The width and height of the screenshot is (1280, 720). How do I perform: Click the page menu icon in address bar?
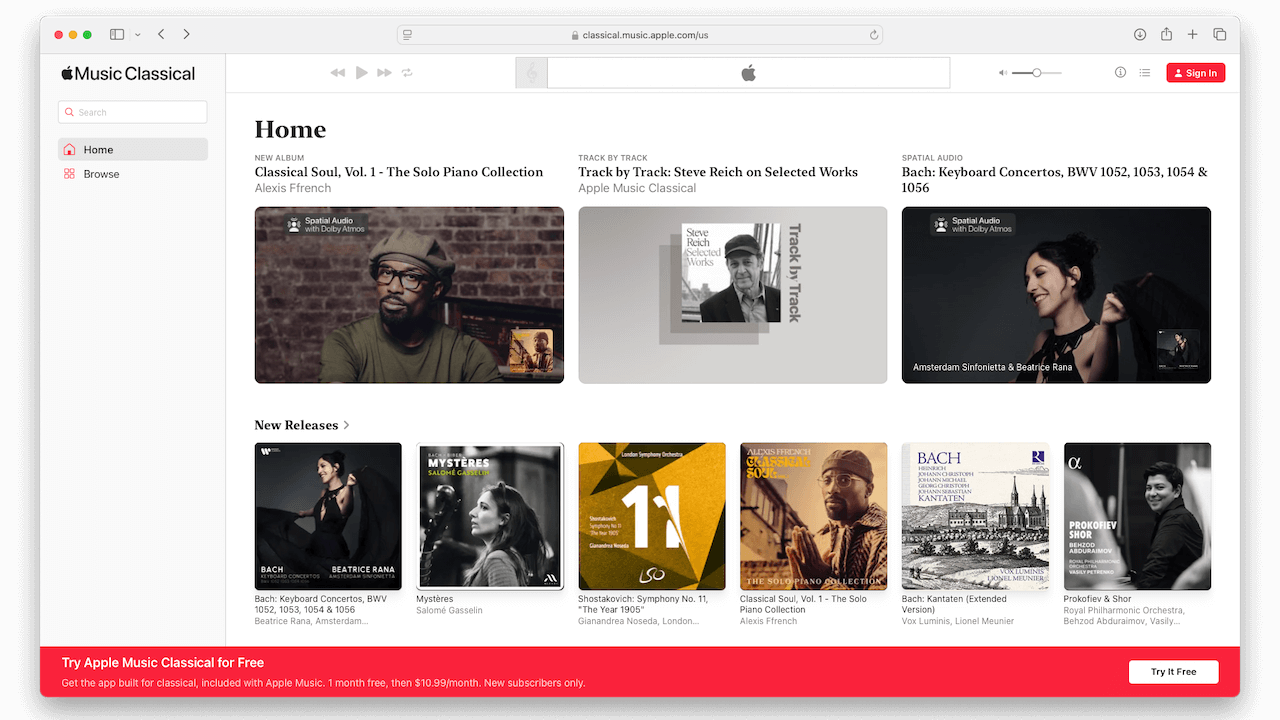click(x=408, y=34)
